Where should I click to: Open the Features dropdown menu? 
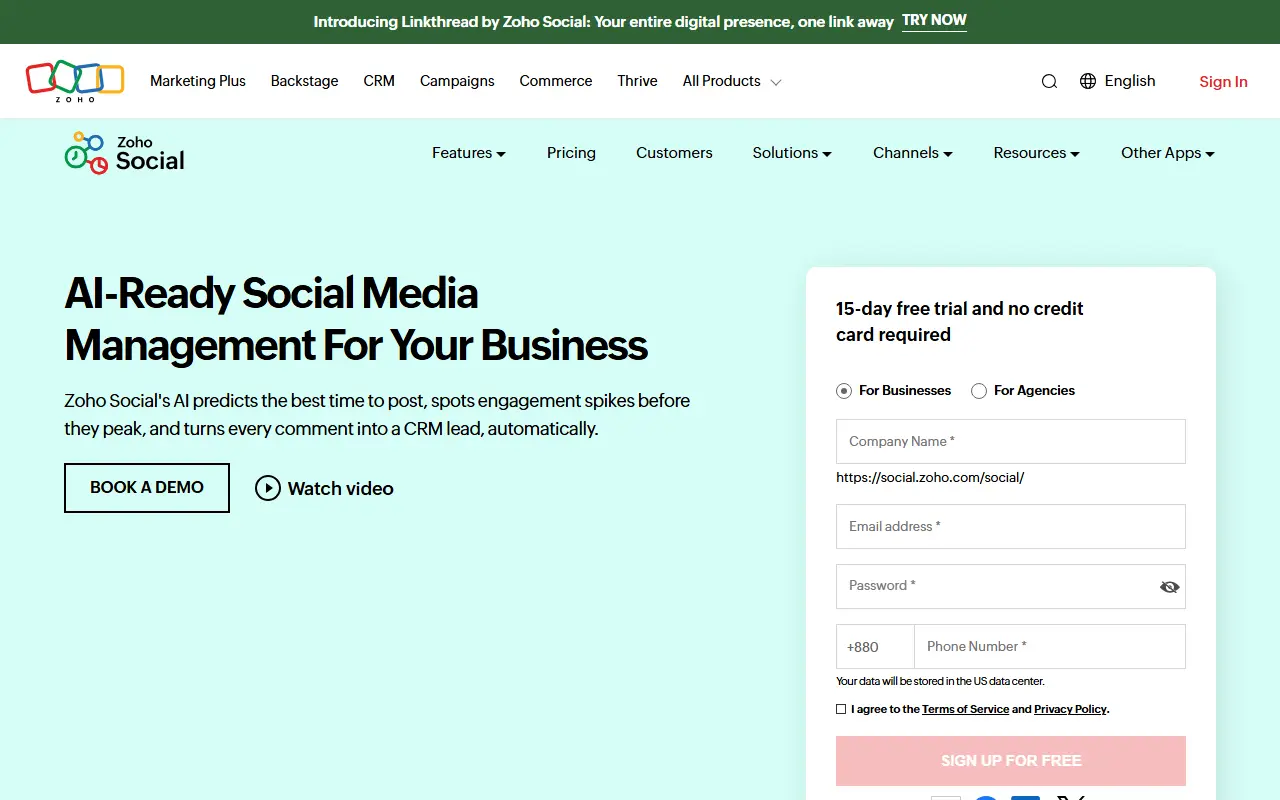(x=469, y=153)
